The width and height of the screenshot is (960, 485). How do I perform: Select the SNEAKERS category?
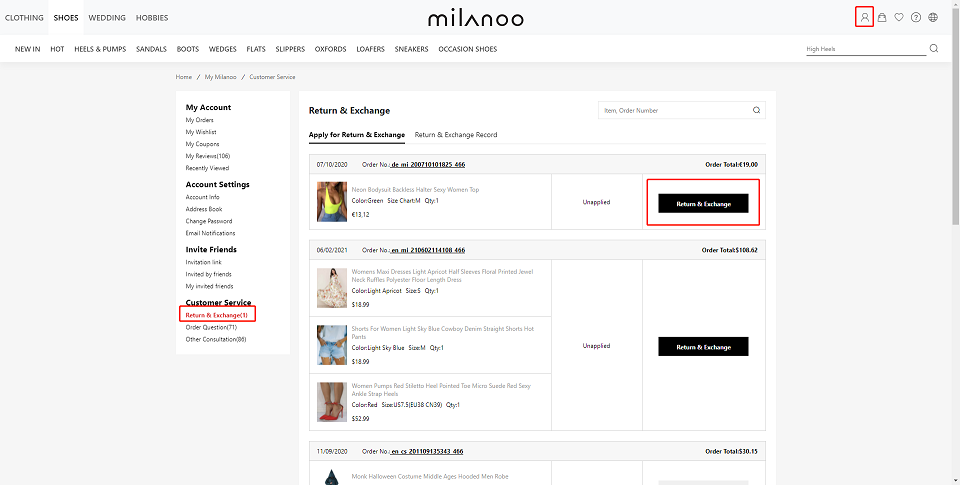pos(411,49)
